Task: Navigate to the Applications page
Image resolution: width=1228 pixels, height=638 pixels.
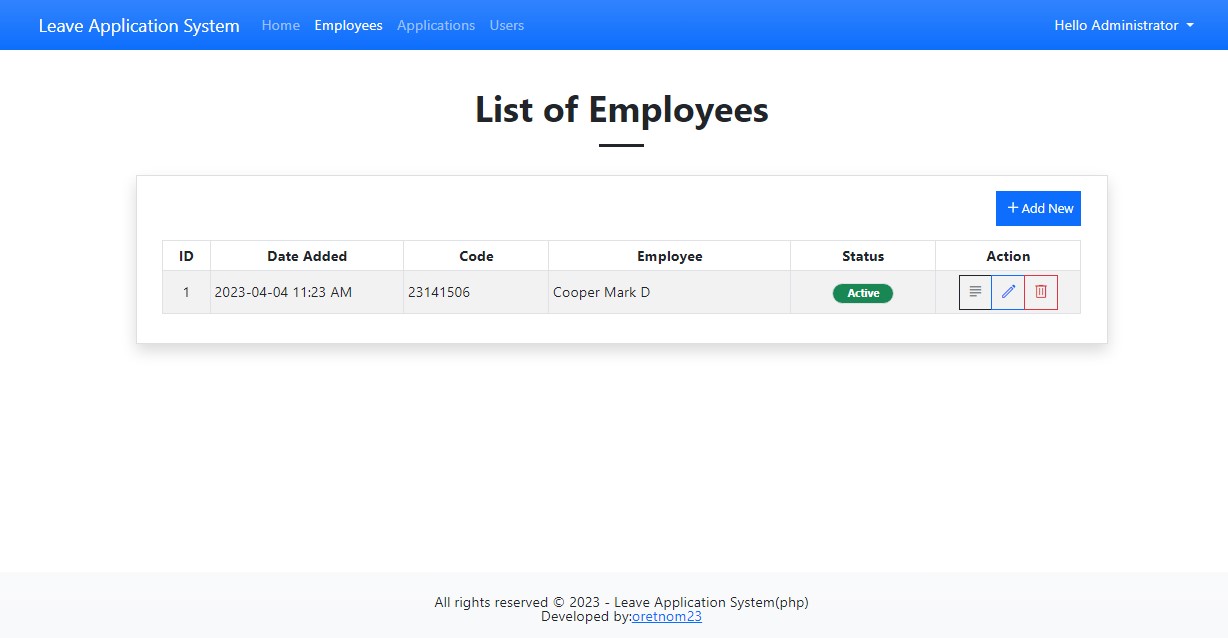Action: [x=436, y=25]
